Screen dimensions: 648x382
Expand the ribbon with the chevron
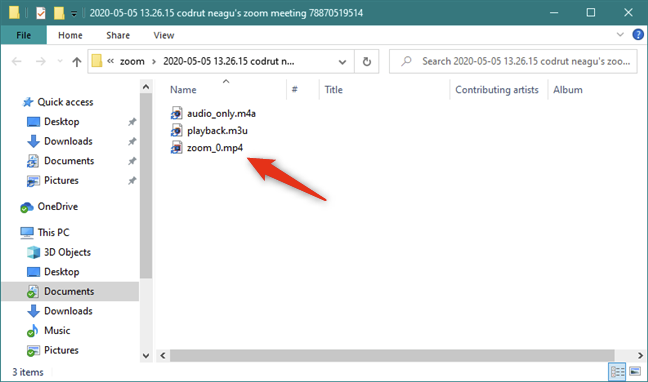tap(620, 35)
